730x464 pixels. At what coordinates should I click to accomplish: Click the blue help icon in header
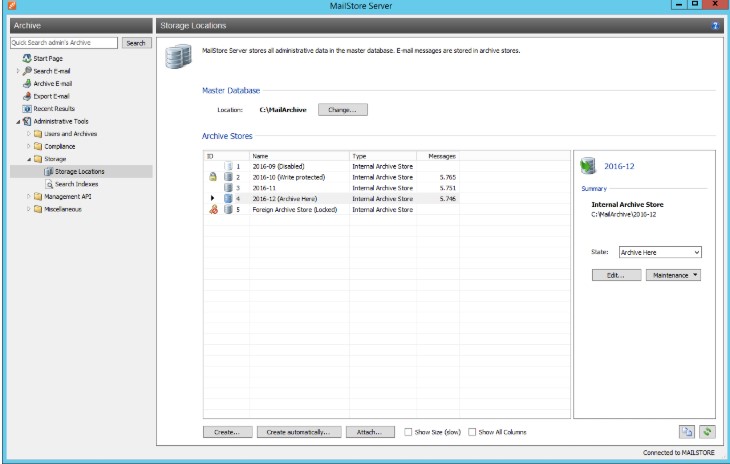coord(715,26)
